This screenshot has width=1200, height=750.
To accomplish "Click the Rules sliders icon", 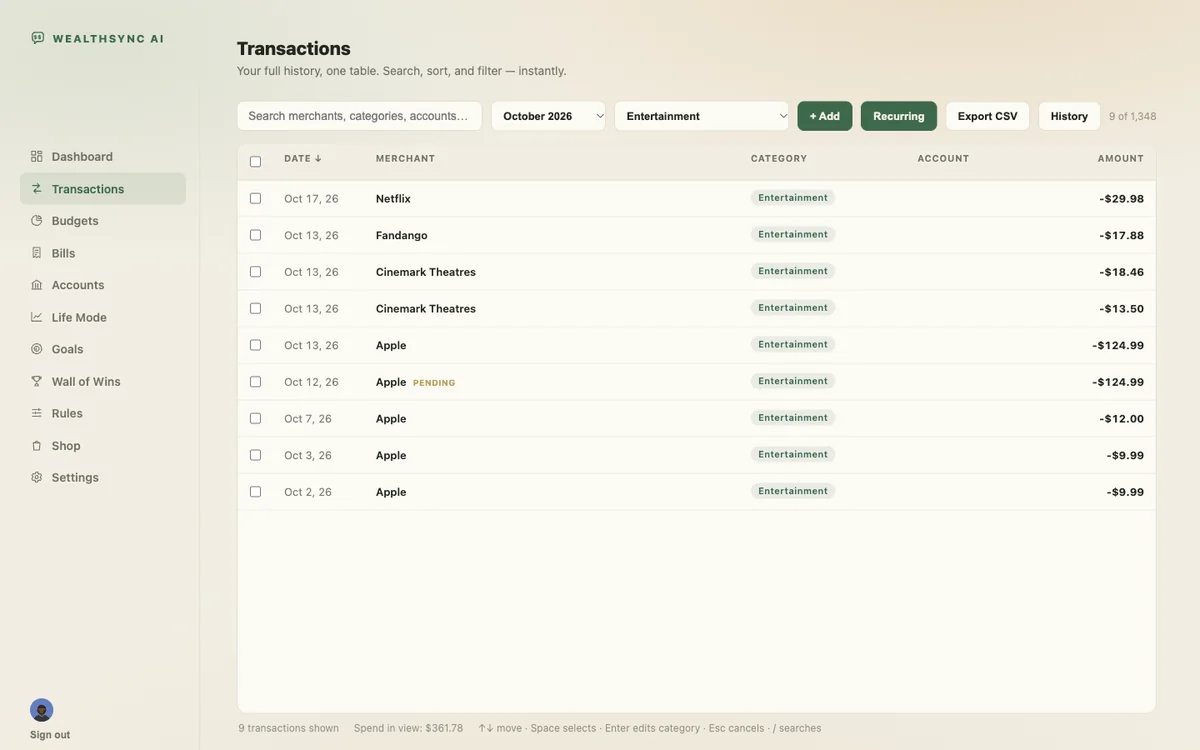I will click(x=37, y=413).
